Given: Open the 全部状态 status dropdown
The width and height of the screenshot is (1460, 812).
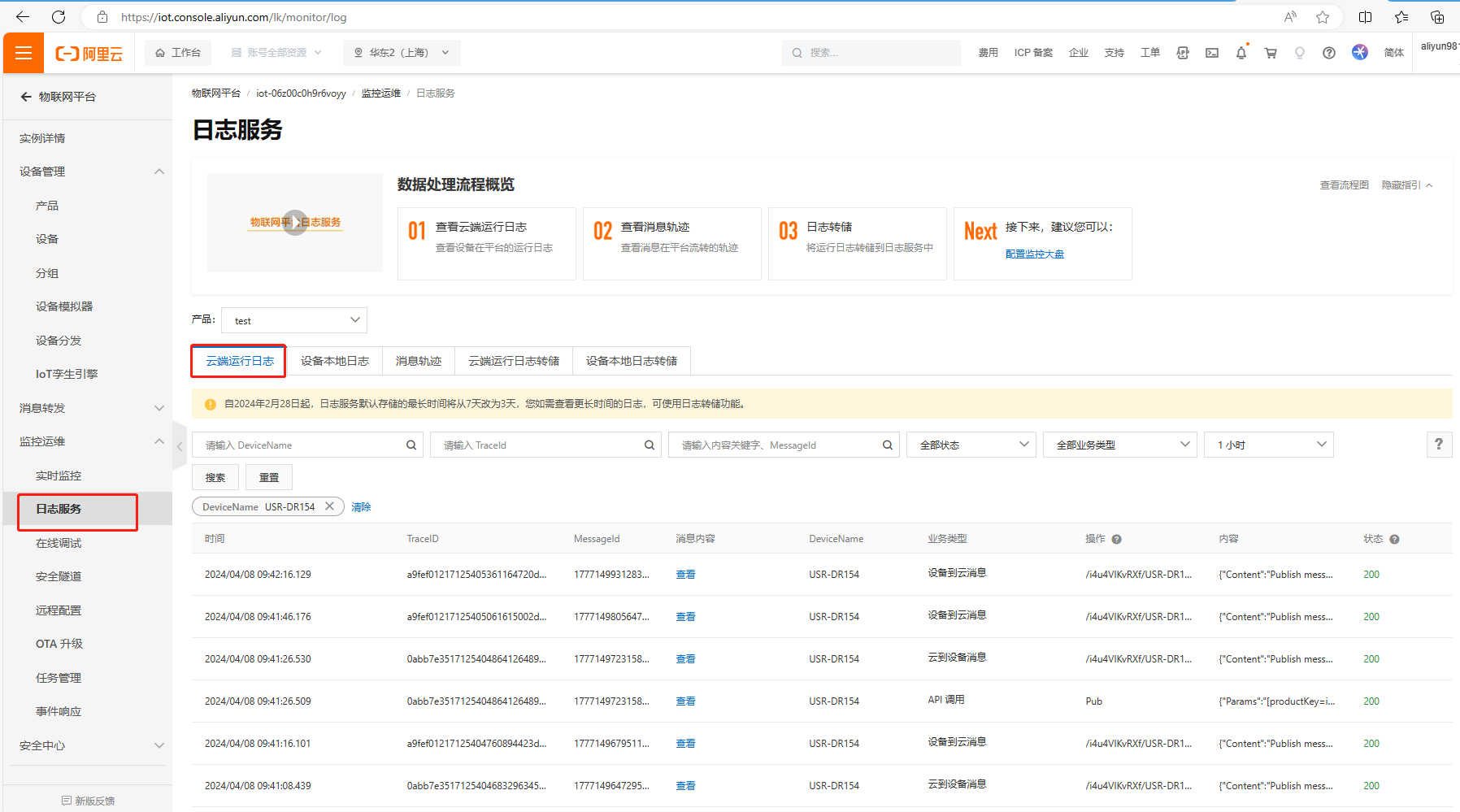Looking at the screenshot, I should coord(972,445).
